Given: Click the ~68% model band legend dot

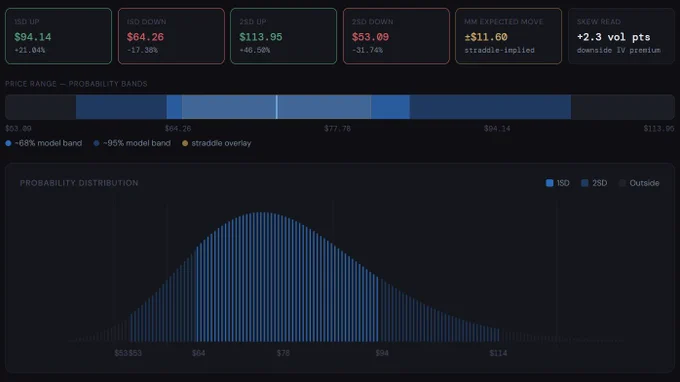Looking at the screenshot, I should (8, 143).
